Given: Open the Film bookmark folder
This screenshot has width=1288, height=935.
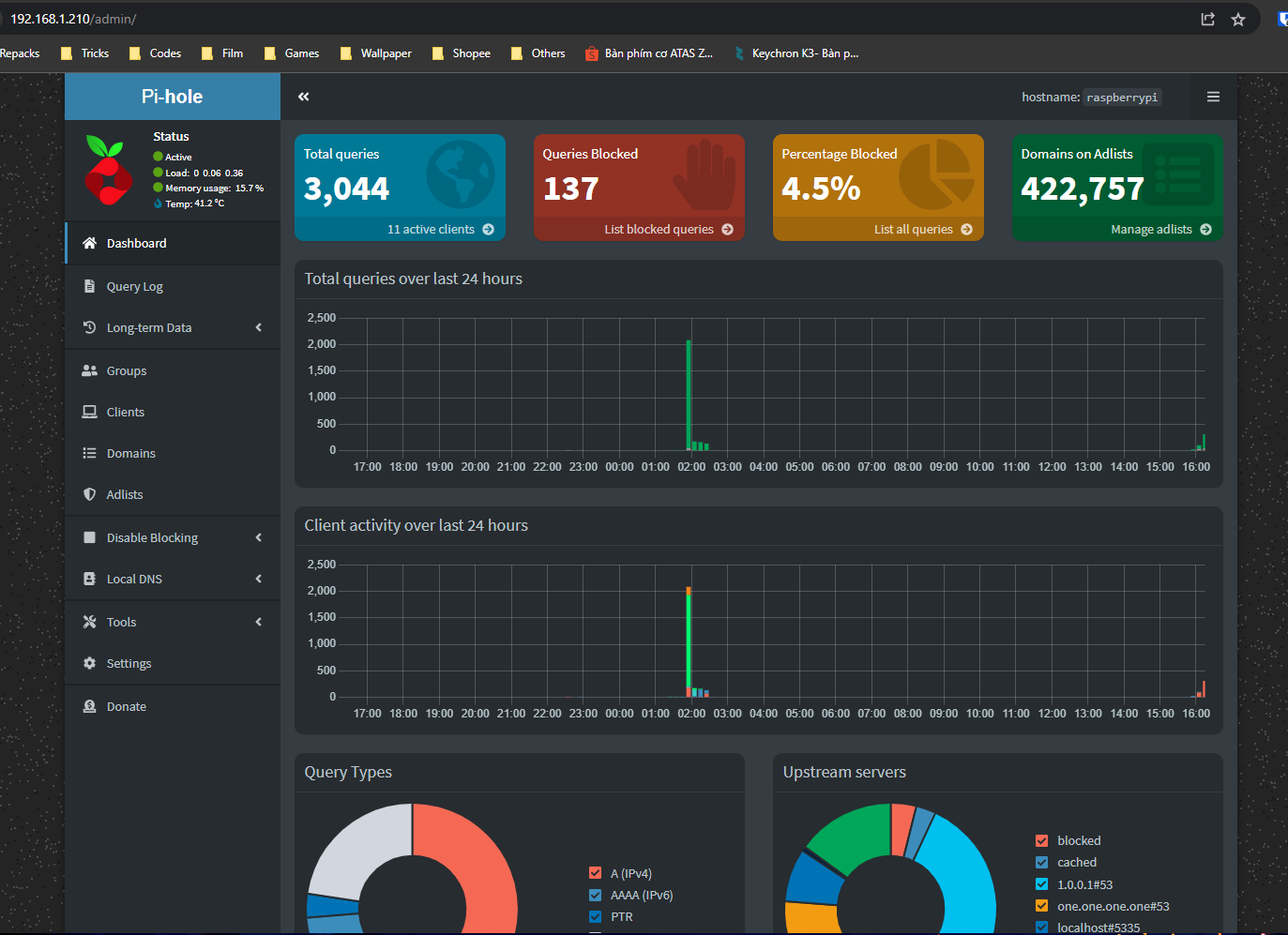Looking at the screenshot, I should (222, 53).
